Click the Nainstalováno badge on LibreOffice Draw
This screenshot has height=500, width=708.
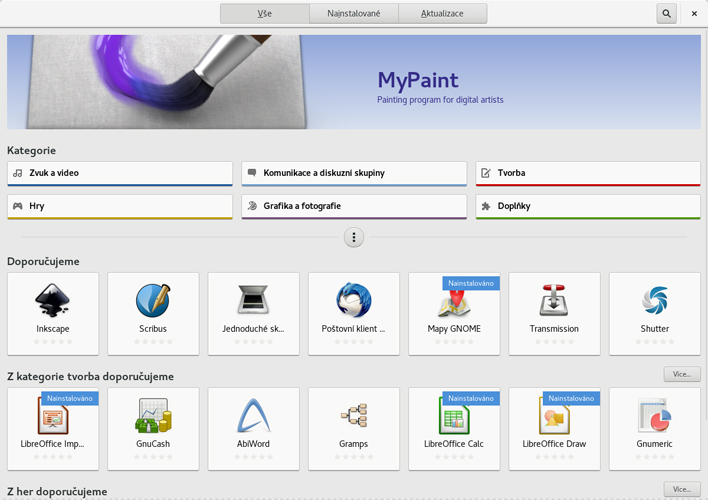571,398
